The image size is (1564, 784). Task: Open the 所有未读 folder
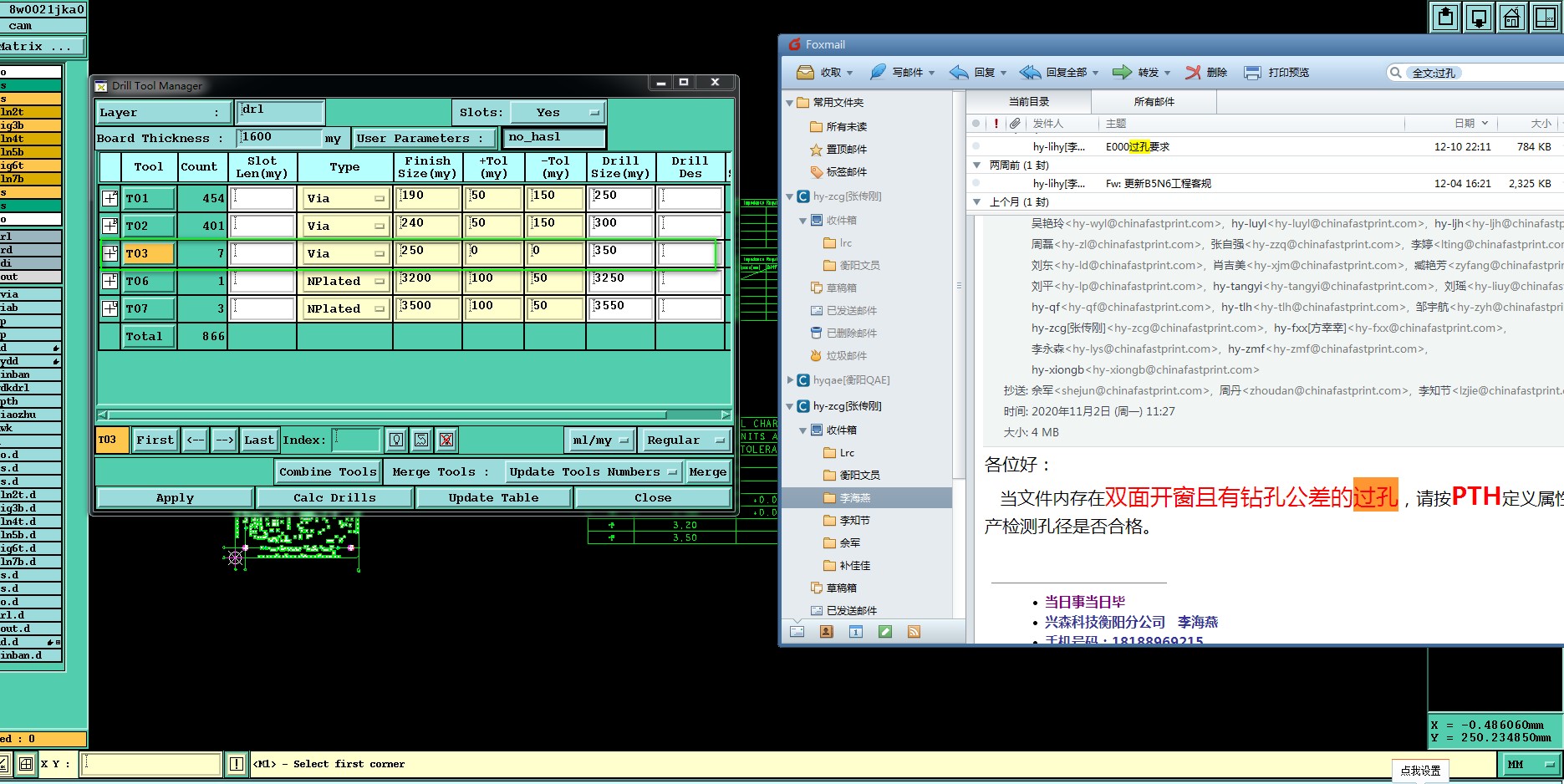point(846,127)
